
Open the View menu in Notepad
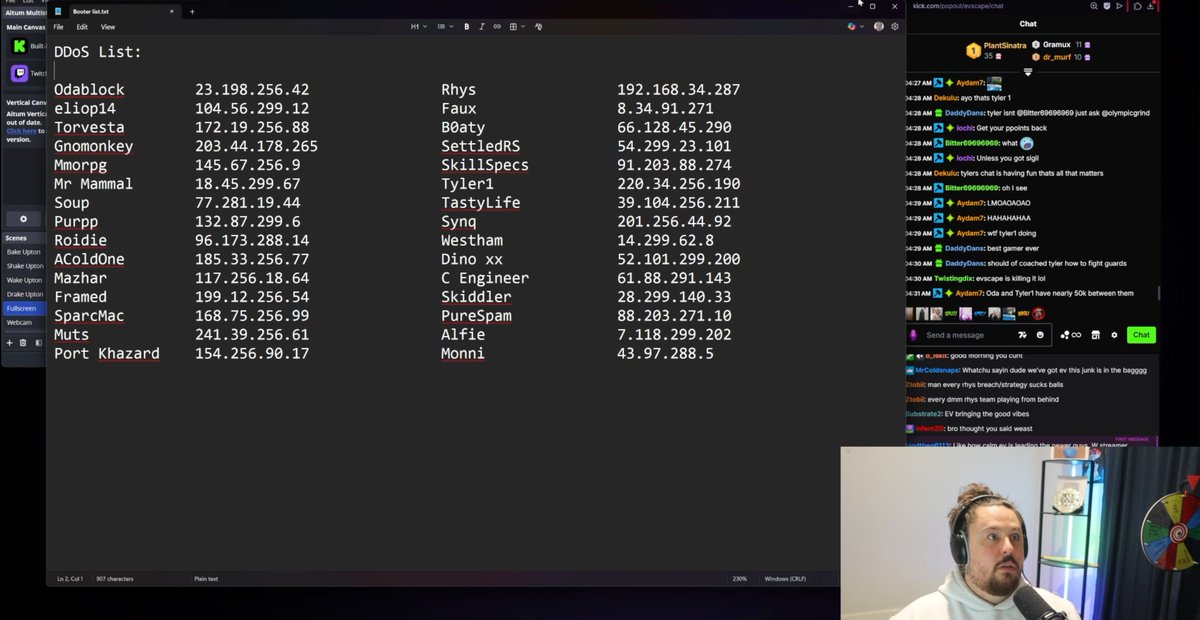point(108,27)
